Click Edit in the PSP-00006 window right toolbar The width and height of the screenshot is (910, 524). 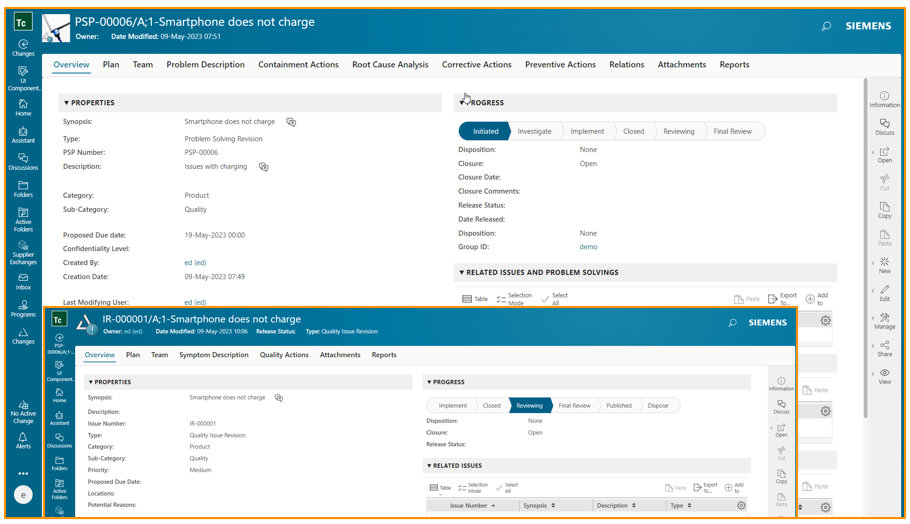pyautogui.click(x=884, y=293)
